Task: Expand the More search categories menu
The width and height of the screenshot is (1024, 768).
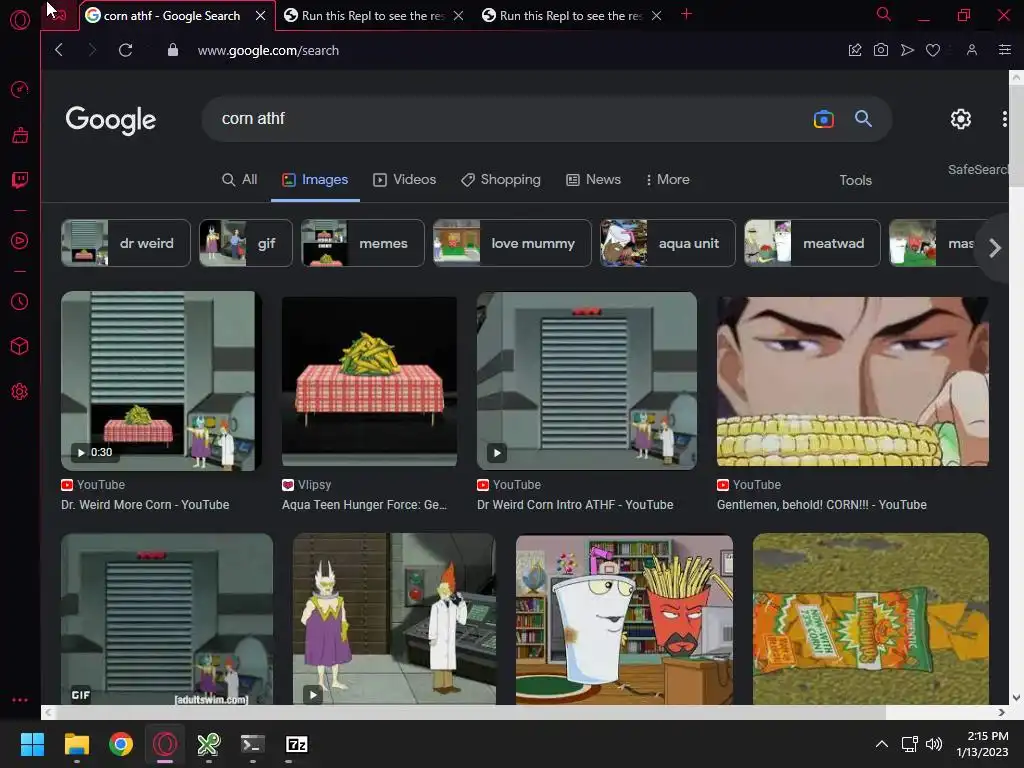Action: [x=667, y=180]
